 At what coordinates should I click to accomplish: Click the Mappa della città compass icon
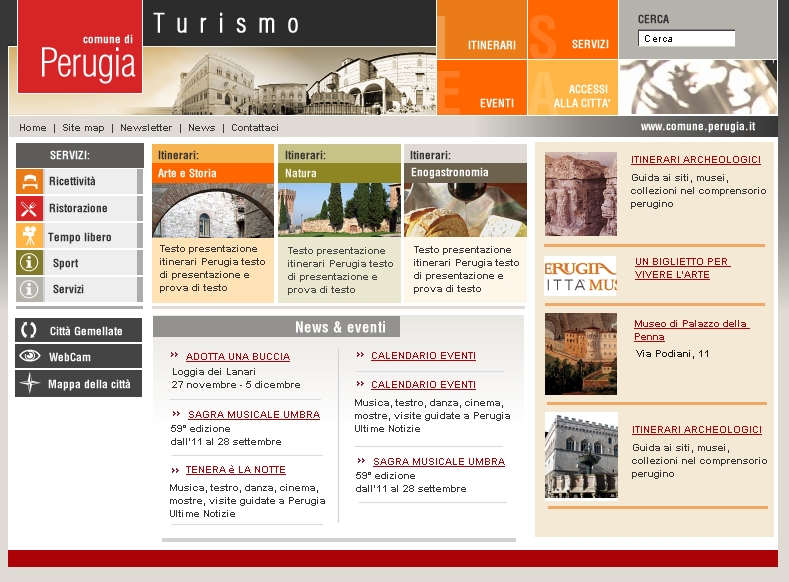30,383
